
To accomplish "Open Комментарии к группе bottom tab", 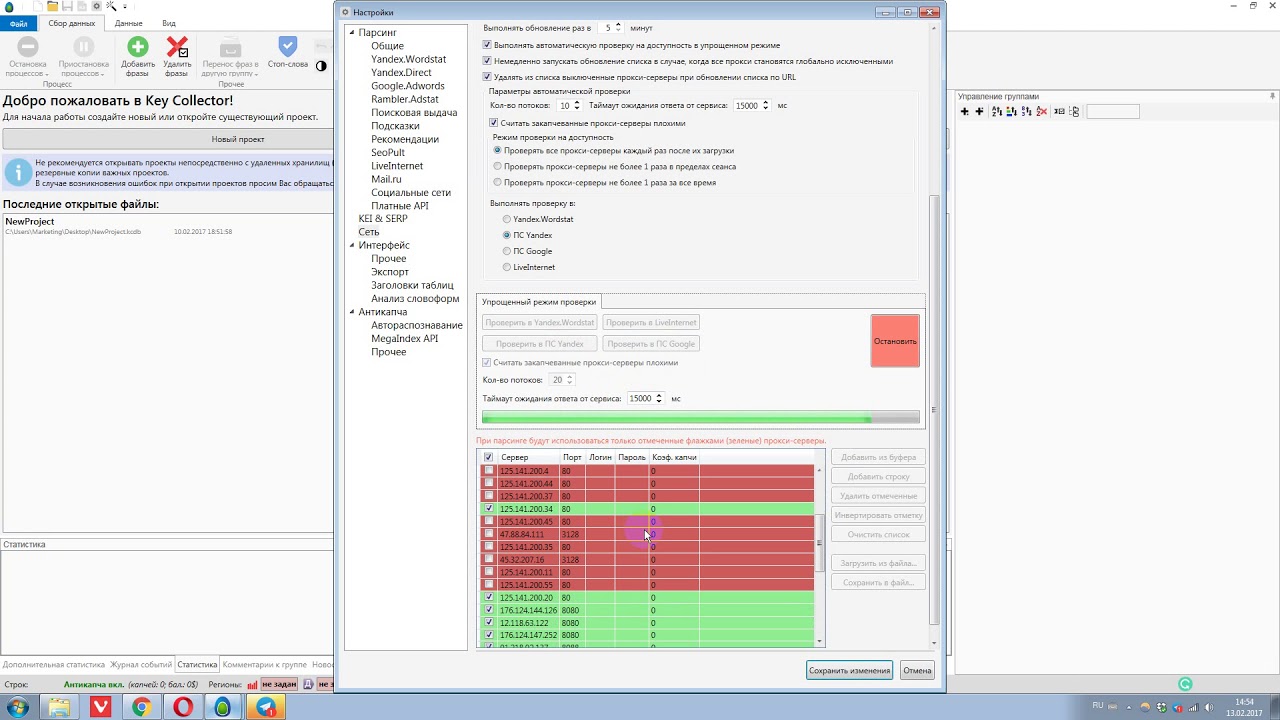I will pos(264,664).
